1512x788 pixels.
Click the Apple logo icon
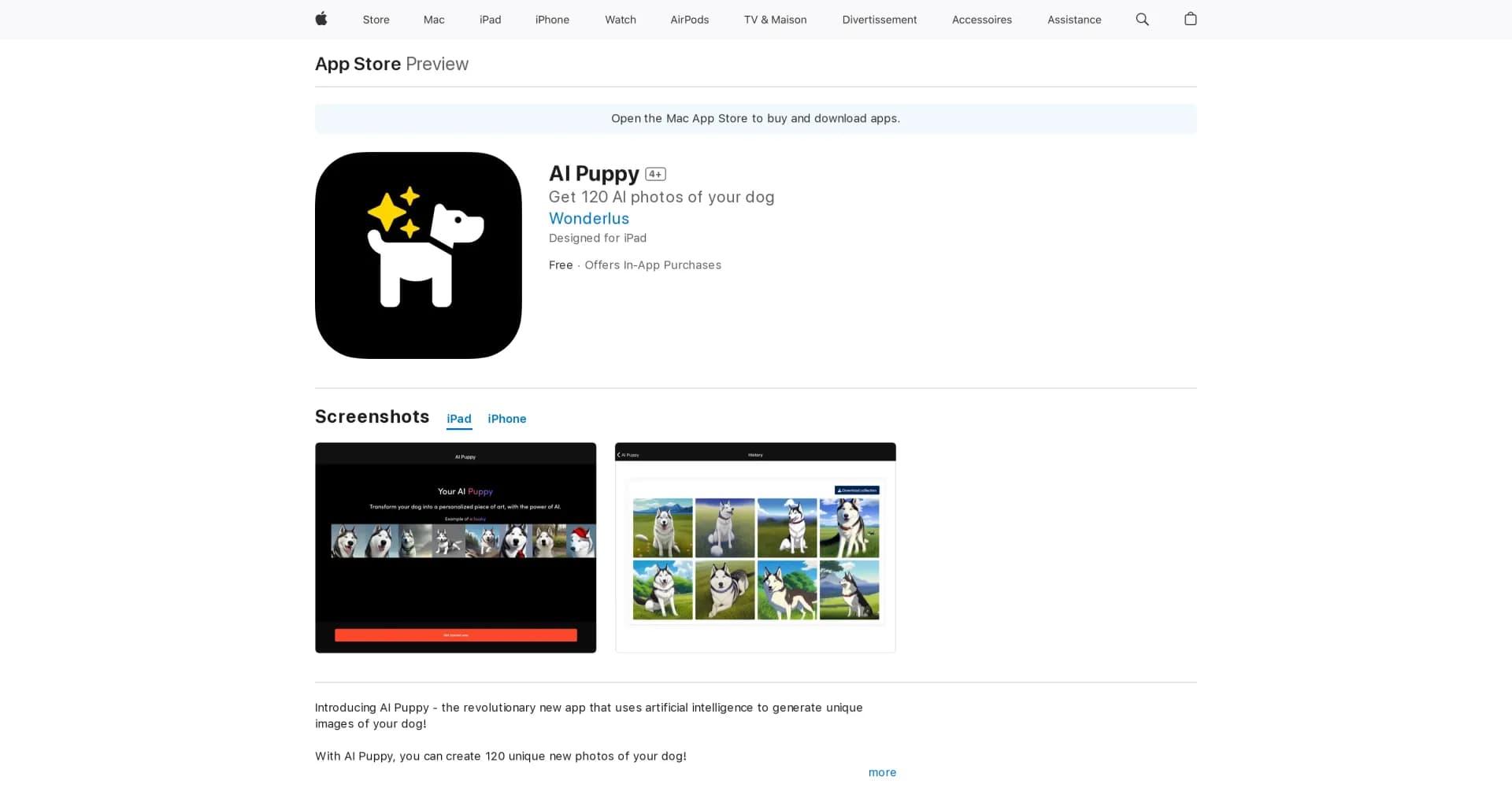click(x=321, y=19)
